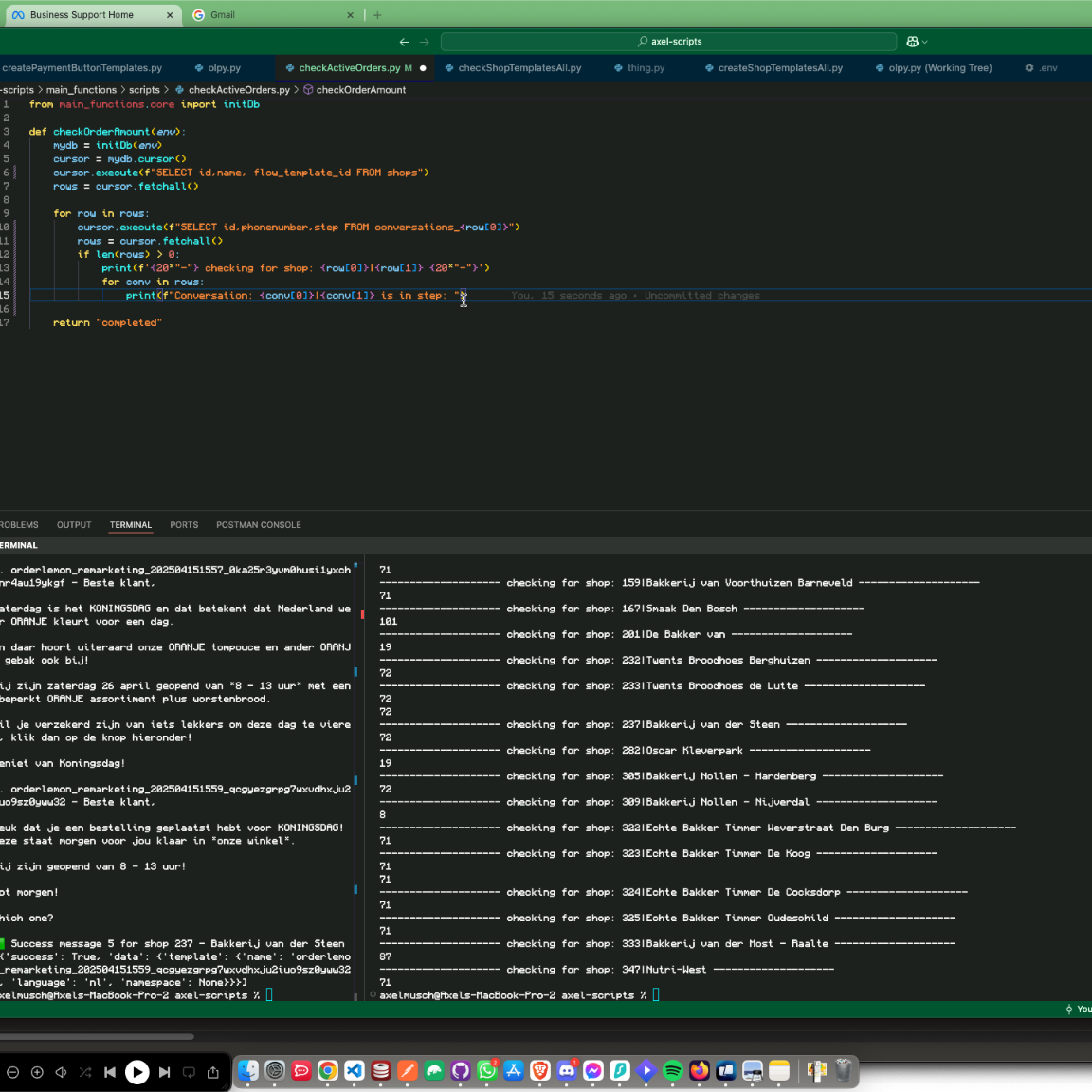Switch to the checkShopTemplatesAll.py tab
The width and height of the screenshot is (1092, 1092).
[519, 68]
